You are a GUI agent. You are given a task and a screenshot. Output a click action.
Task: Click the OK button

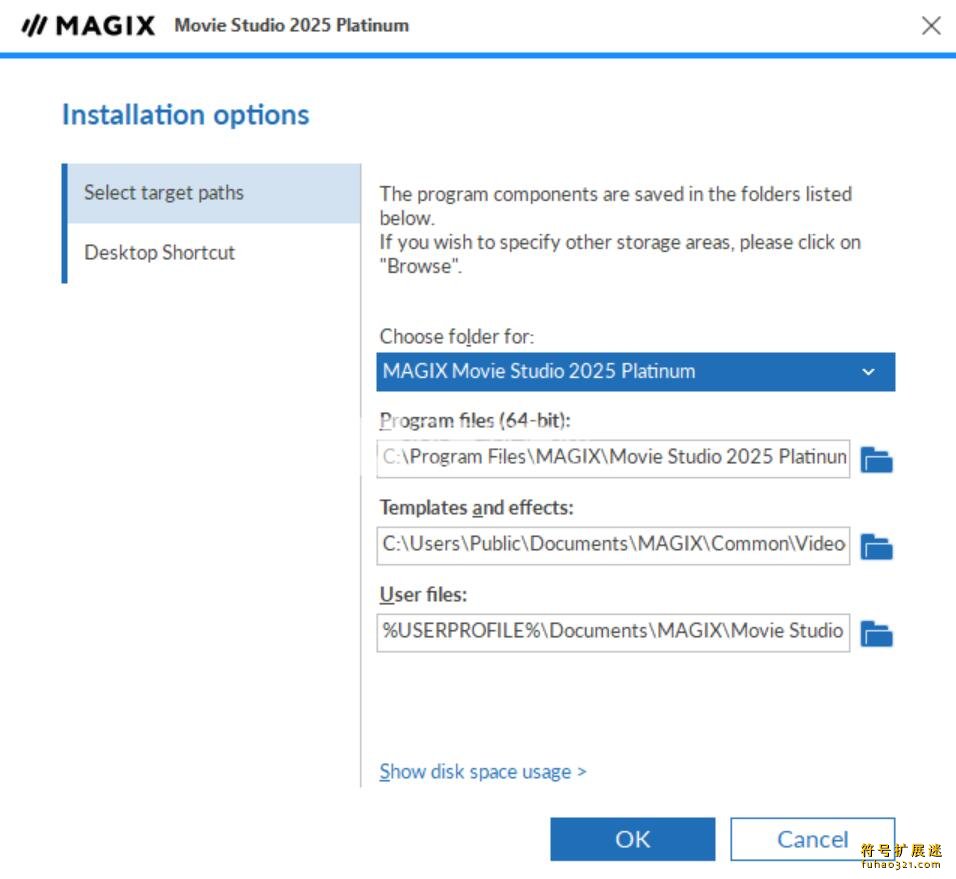[632, 839]
